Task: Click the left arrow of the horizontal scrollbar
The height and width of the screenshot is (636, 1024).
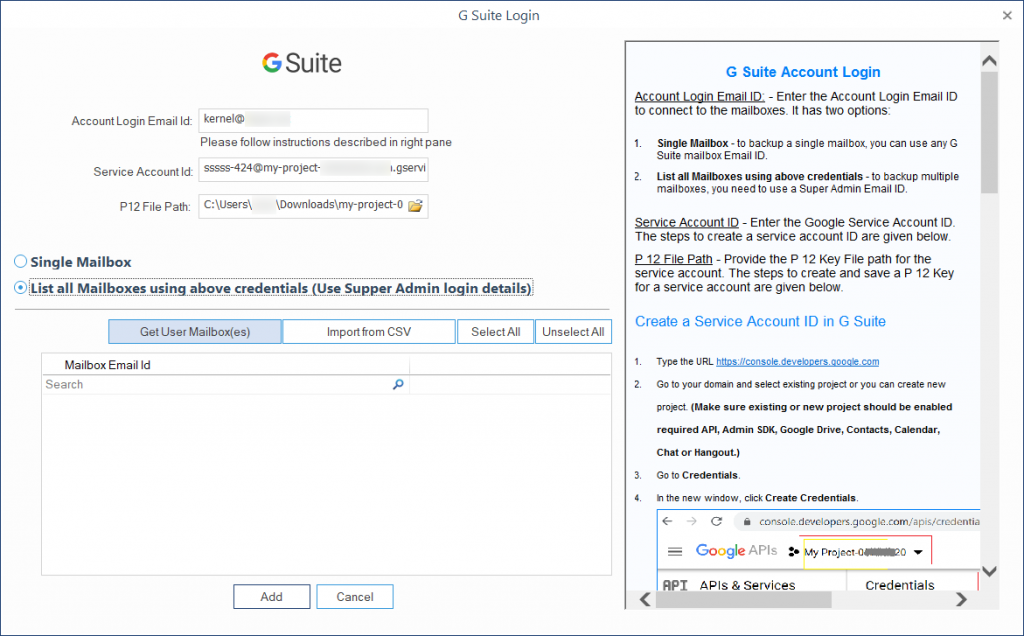Action: point(645,599)
